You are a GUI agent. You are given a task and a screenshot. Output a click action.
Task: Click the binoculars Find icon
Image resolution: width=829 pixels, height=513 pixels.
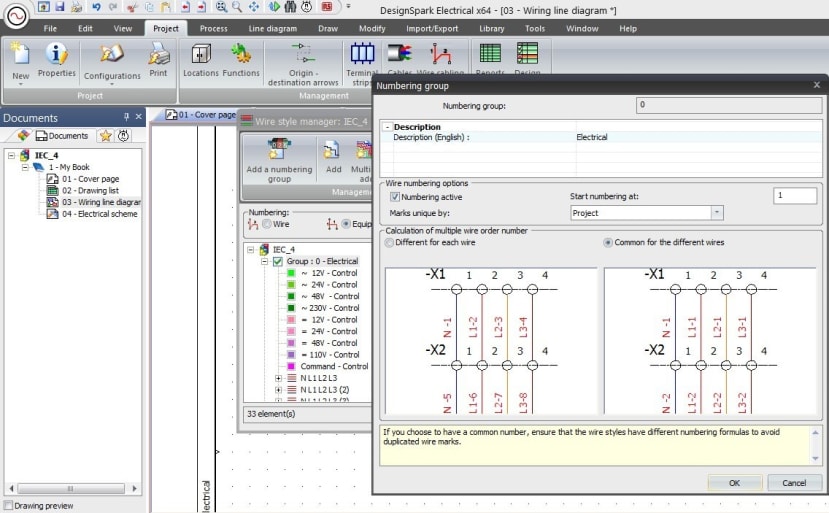[290, 7]
